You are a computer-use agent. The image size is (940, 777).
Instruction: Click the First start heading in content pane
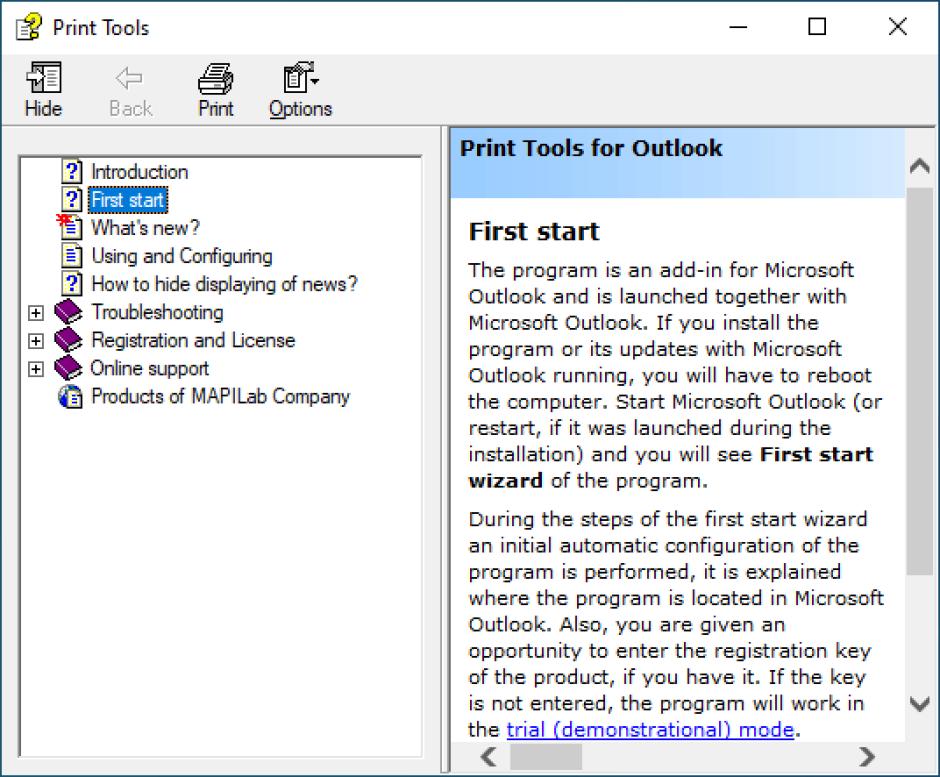point(534,231)
